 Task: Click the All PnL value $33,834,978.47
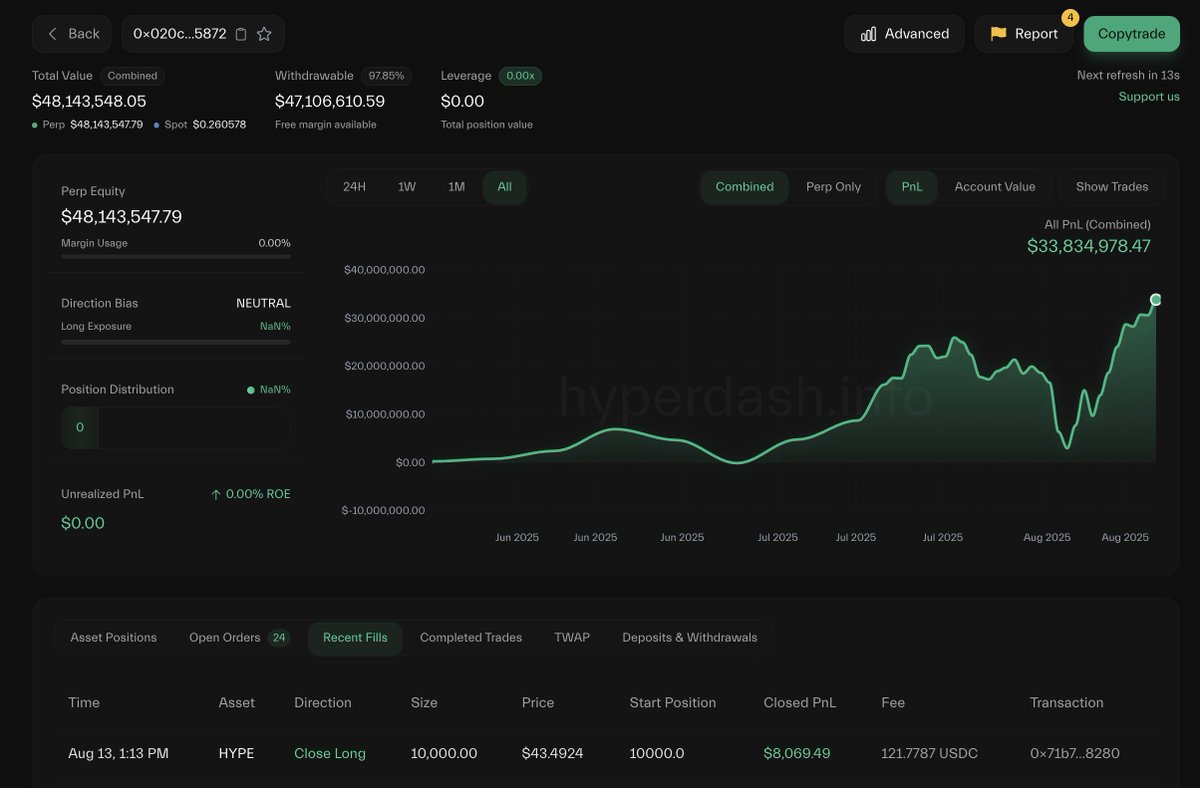tap(1089, 246)
